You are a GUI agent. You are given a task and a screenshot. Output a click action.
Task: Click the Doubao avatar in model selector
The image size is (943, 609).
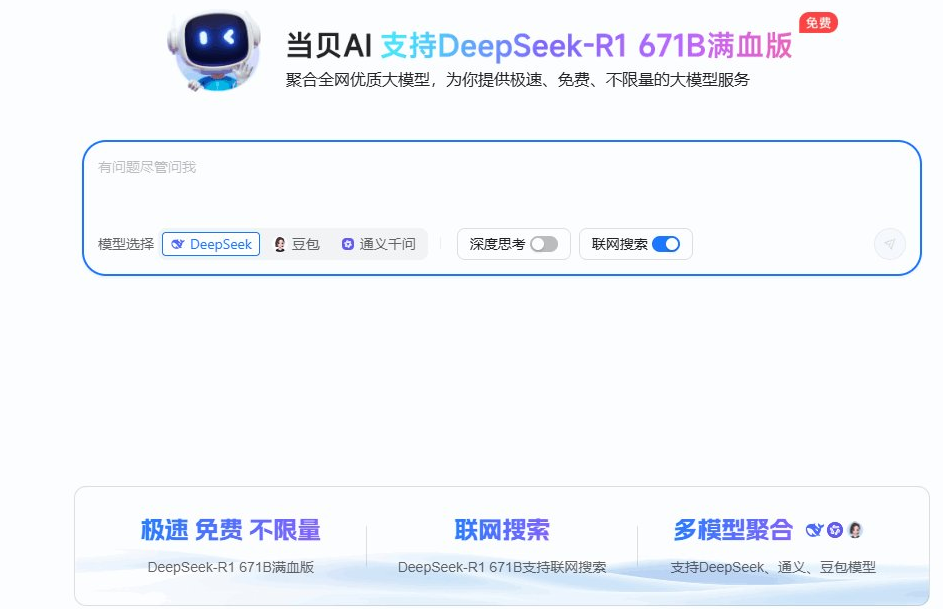(x=280, y=244)
